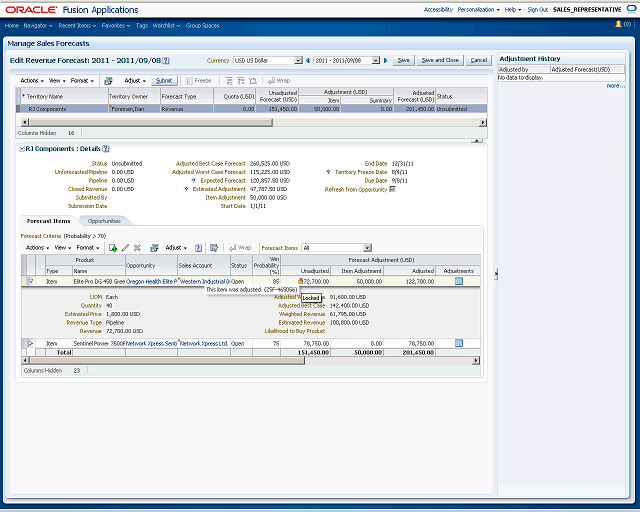Open the Watchlist menu
Viewport: 640px width, 512px height.
click(166, 25)
